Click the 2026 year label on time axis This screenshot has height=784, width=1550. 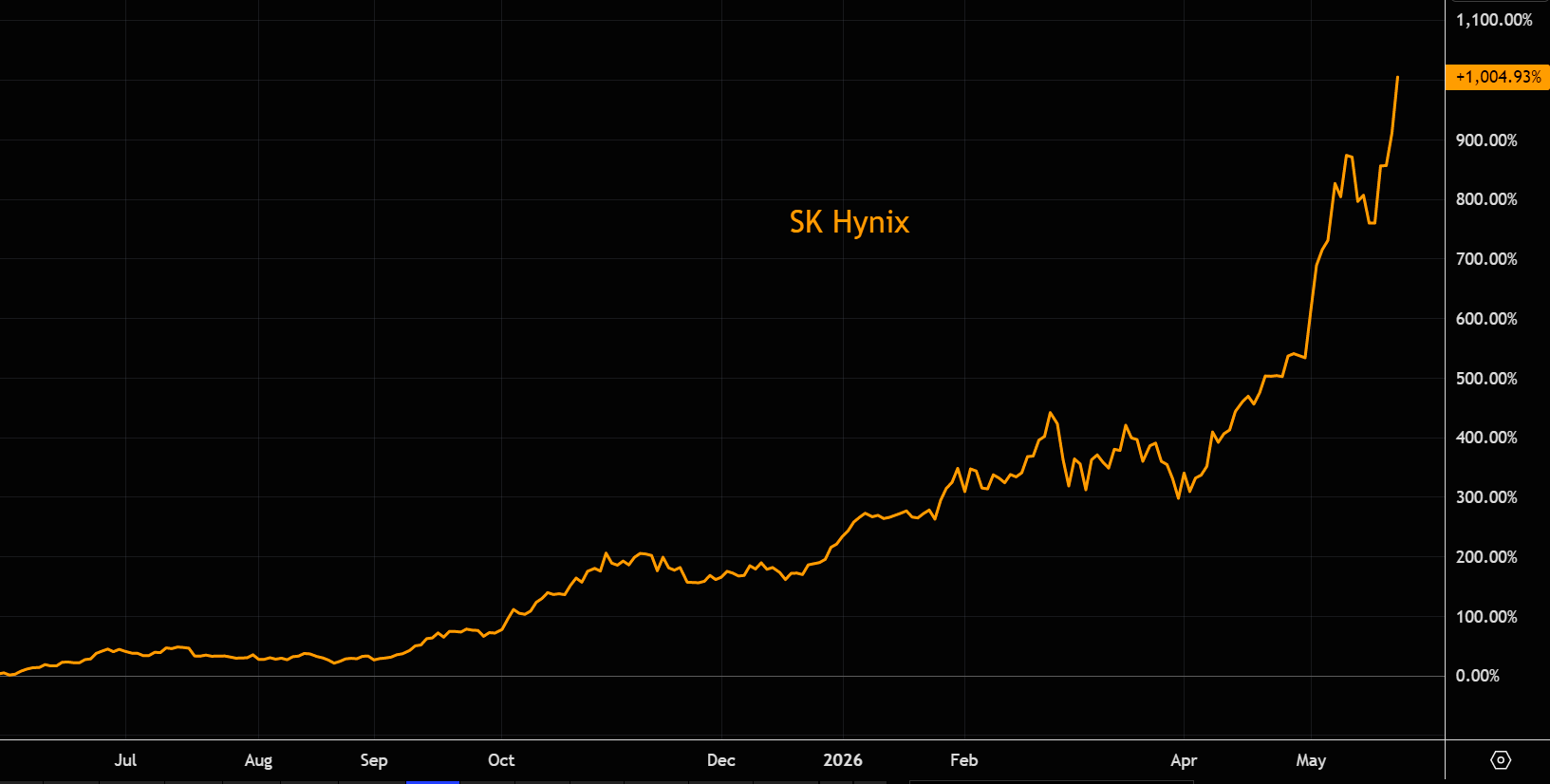(843, 760)
